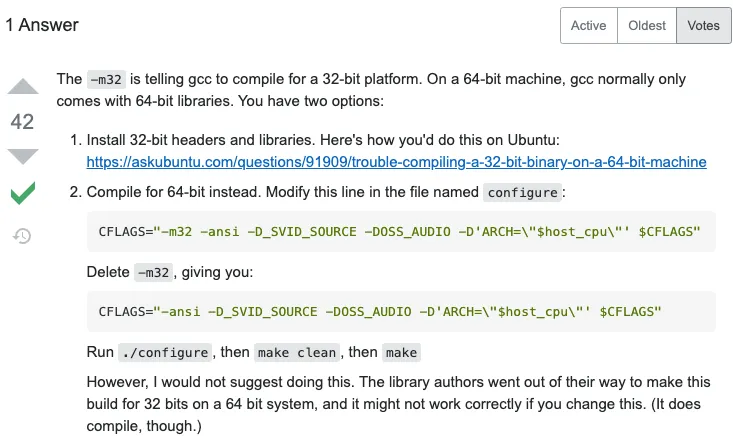Click the -m32 inline code in first sentence
Screen dimensions: 733x436
coord(104,79)
